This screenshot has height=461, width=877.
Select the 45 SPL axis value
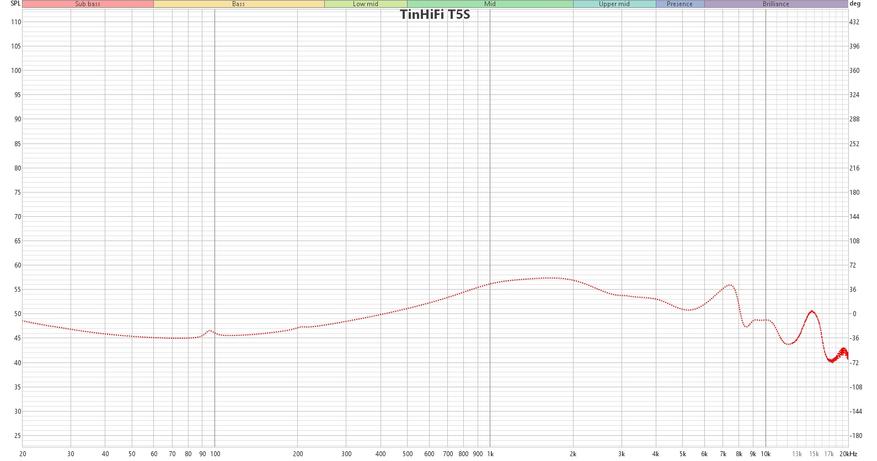click(x=17, y=338)
